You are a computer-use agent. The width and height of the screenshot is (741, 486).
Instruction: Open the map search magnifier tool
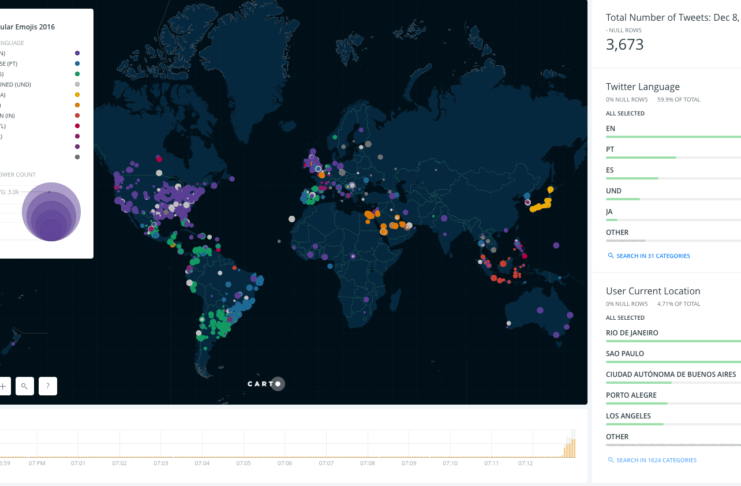click(x=24, y=386)
